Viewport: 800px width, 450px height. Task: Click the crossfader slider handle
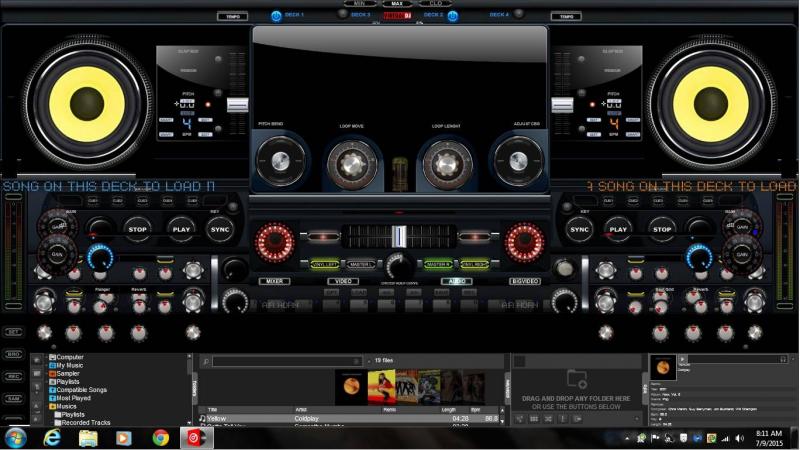[399, 236]
